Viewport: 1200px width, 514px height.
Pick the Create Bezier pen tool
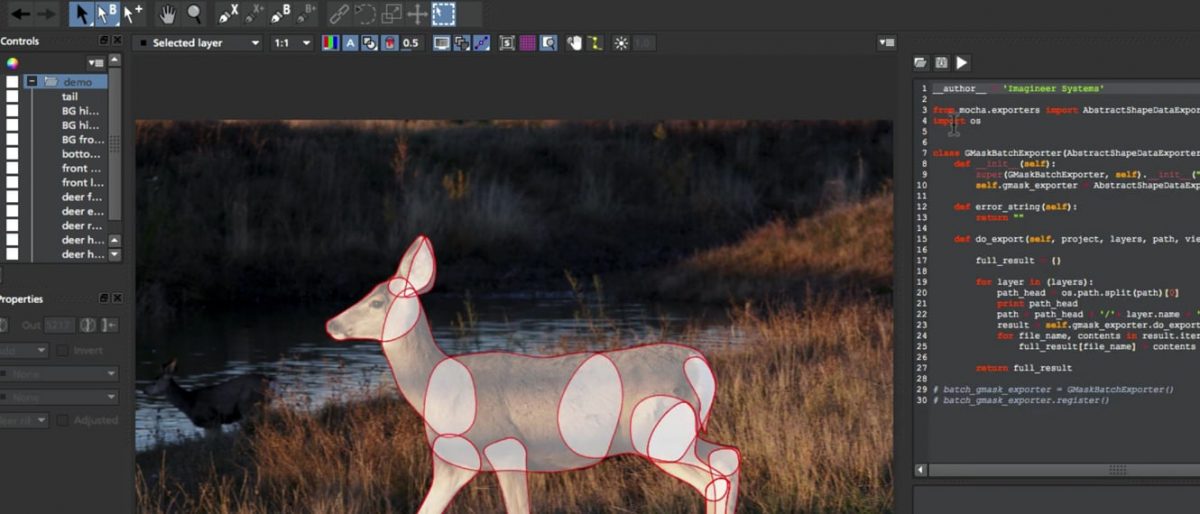[280, 14]
